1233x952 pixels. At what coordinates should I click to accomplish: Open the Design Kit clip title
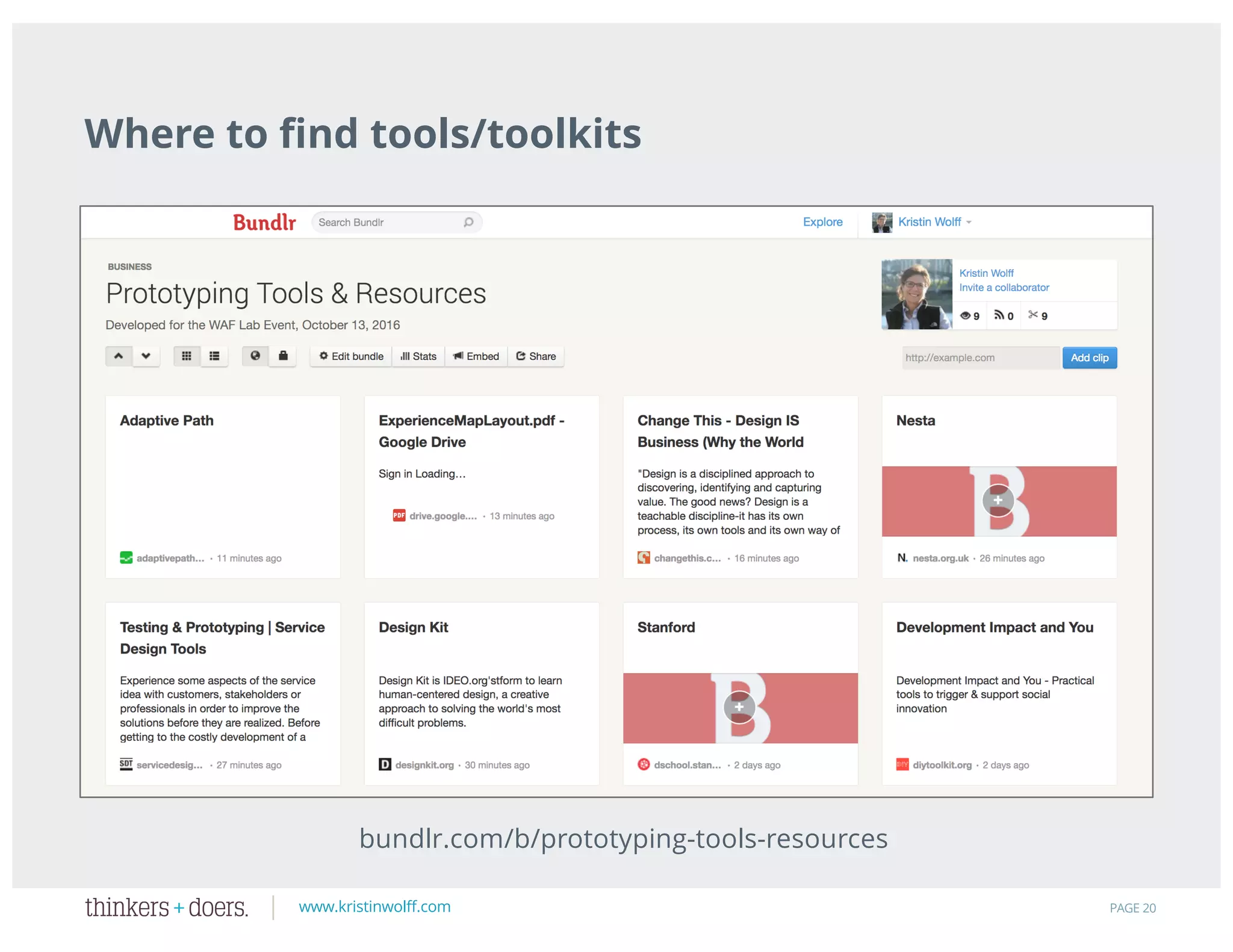tap(414, 628)
